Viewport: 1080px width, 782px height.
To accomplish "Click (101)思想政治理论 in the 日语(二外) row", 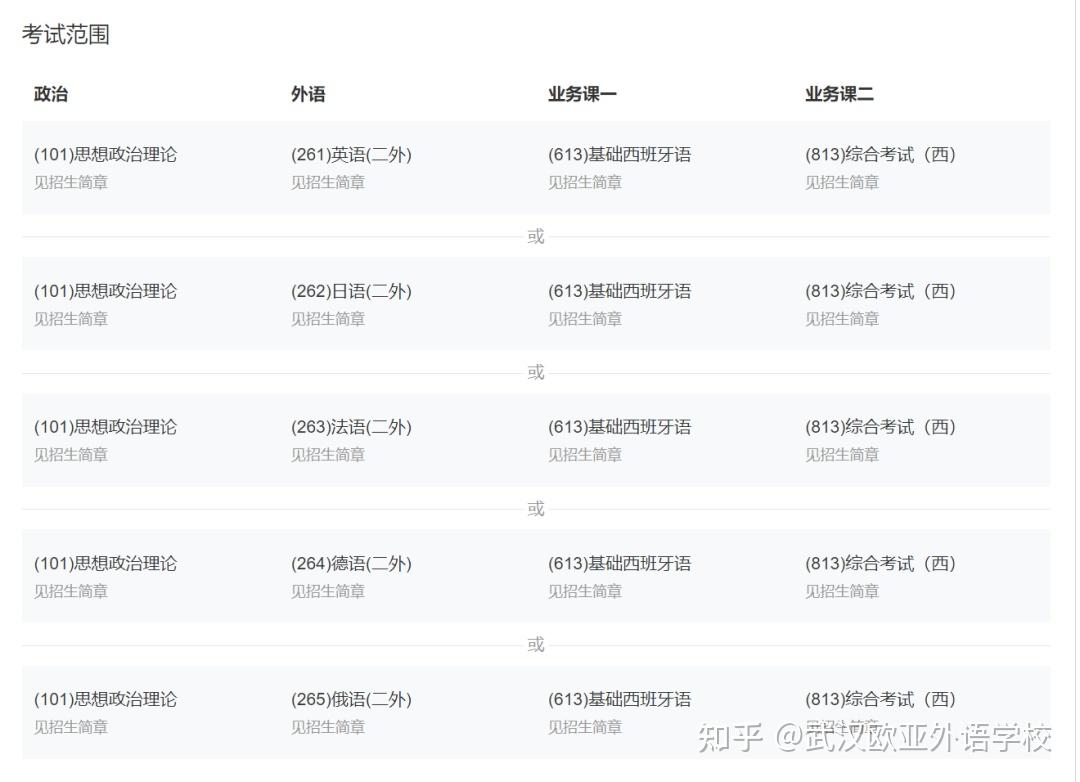I will (105, 291).
